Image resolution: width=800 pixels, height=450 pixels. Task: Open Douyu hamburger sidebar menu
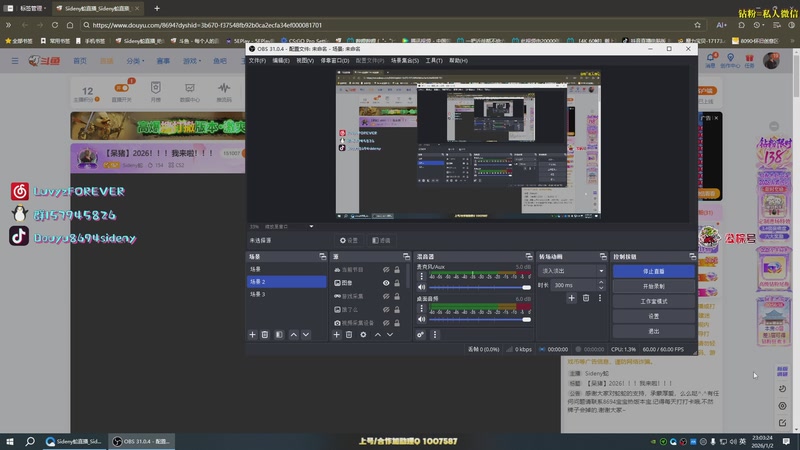click(15, 61)
